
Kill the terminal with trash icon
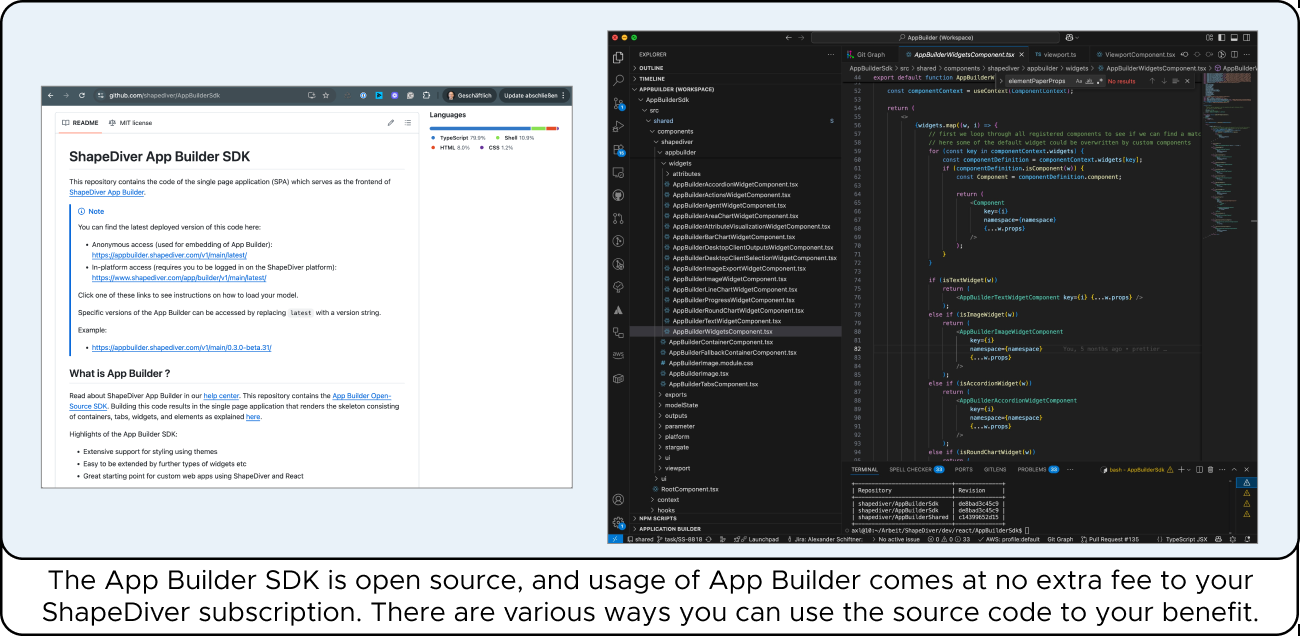(x=1211, y=469)
